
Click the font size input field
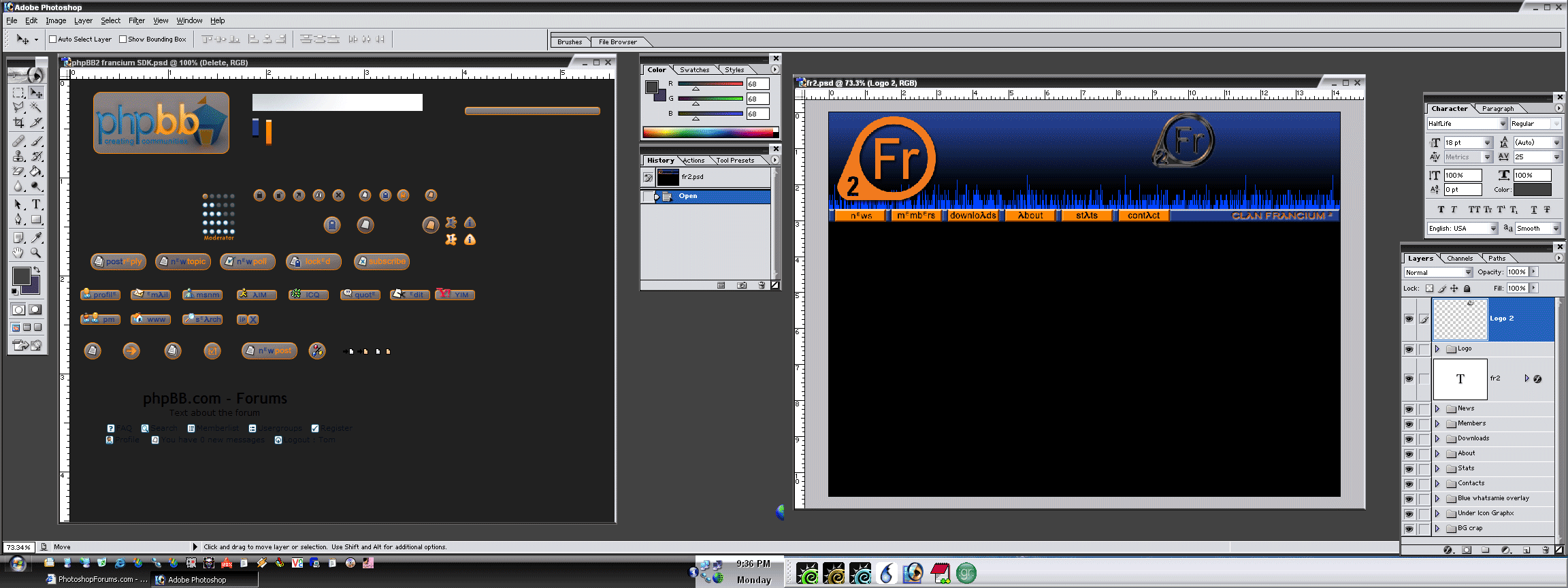tap(1463, 143)
